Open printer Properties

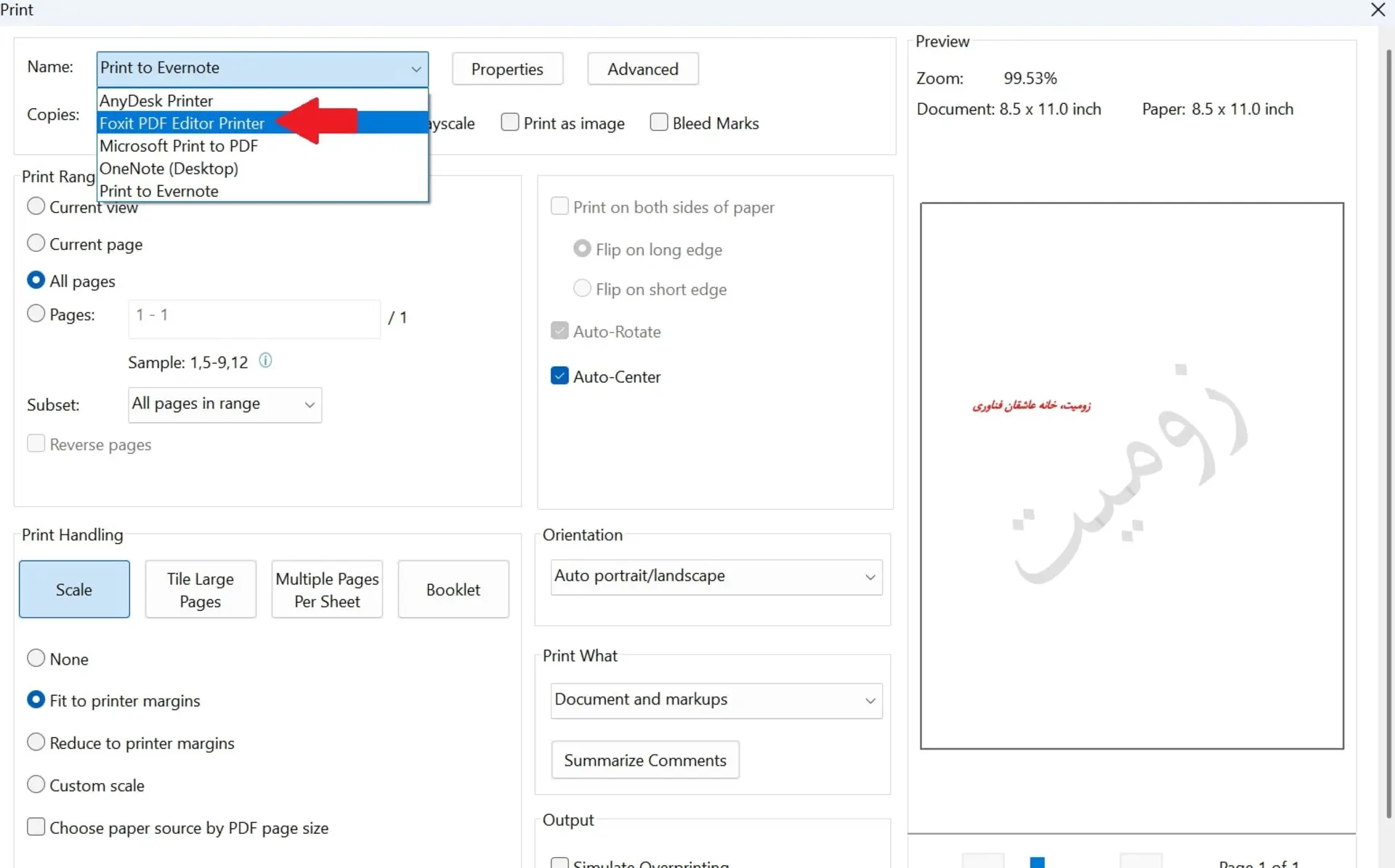coord(507,69)
